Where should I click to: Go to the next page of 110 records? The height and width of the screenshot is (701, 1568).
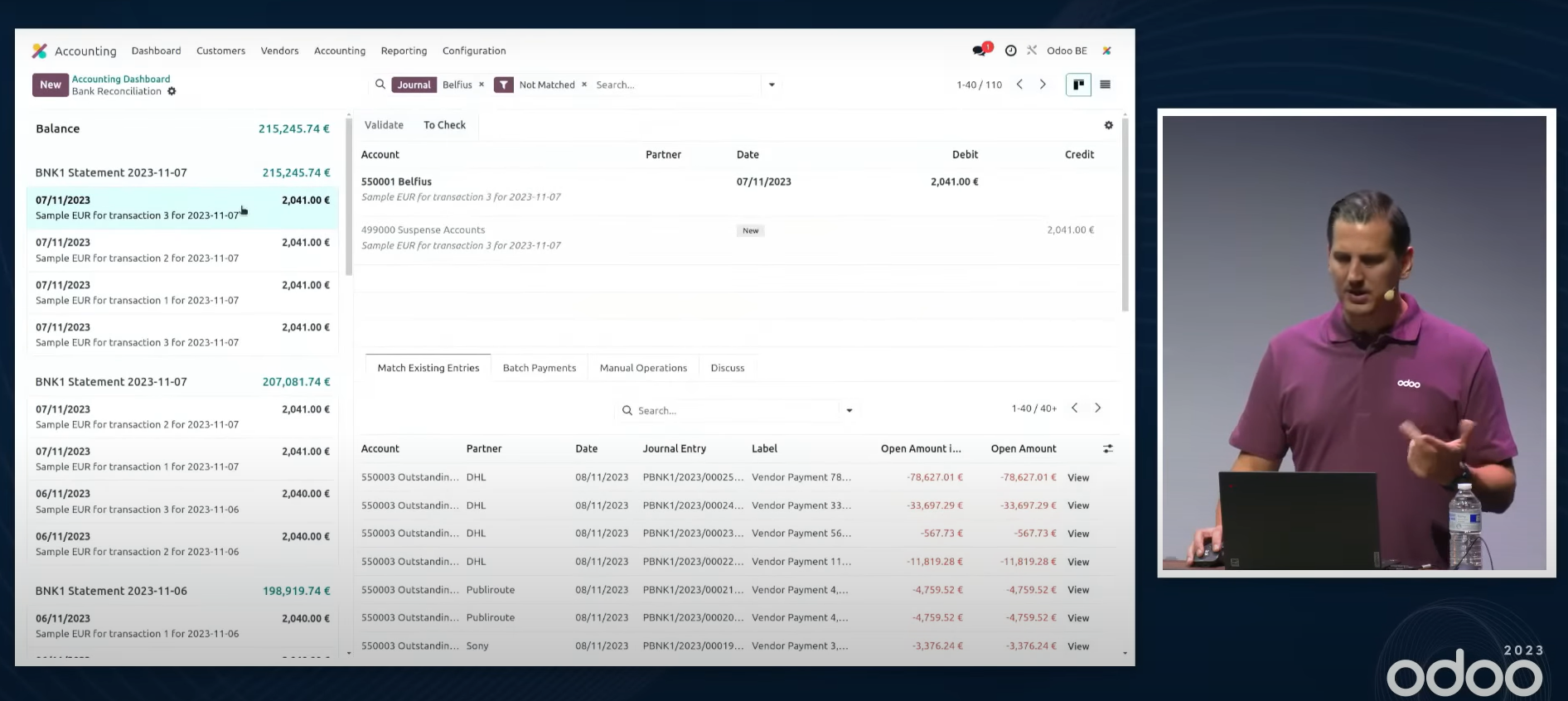(x=1043, y=85)
